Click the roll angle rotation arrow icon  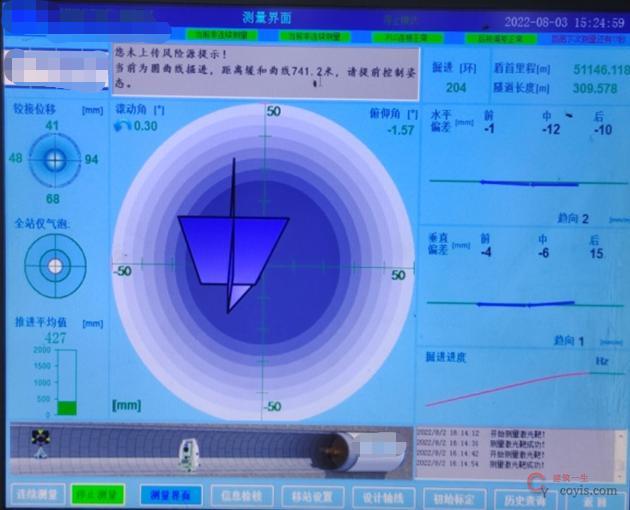point(122,126)
